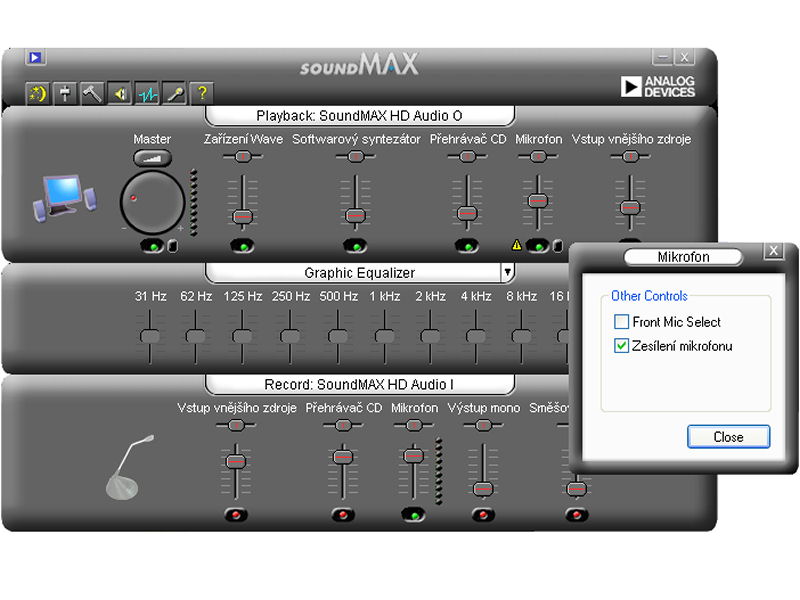Viewport: 800px width, 600px height.
Task: Select record Přehrávač CD red light
Action: [x=343, y=515]
